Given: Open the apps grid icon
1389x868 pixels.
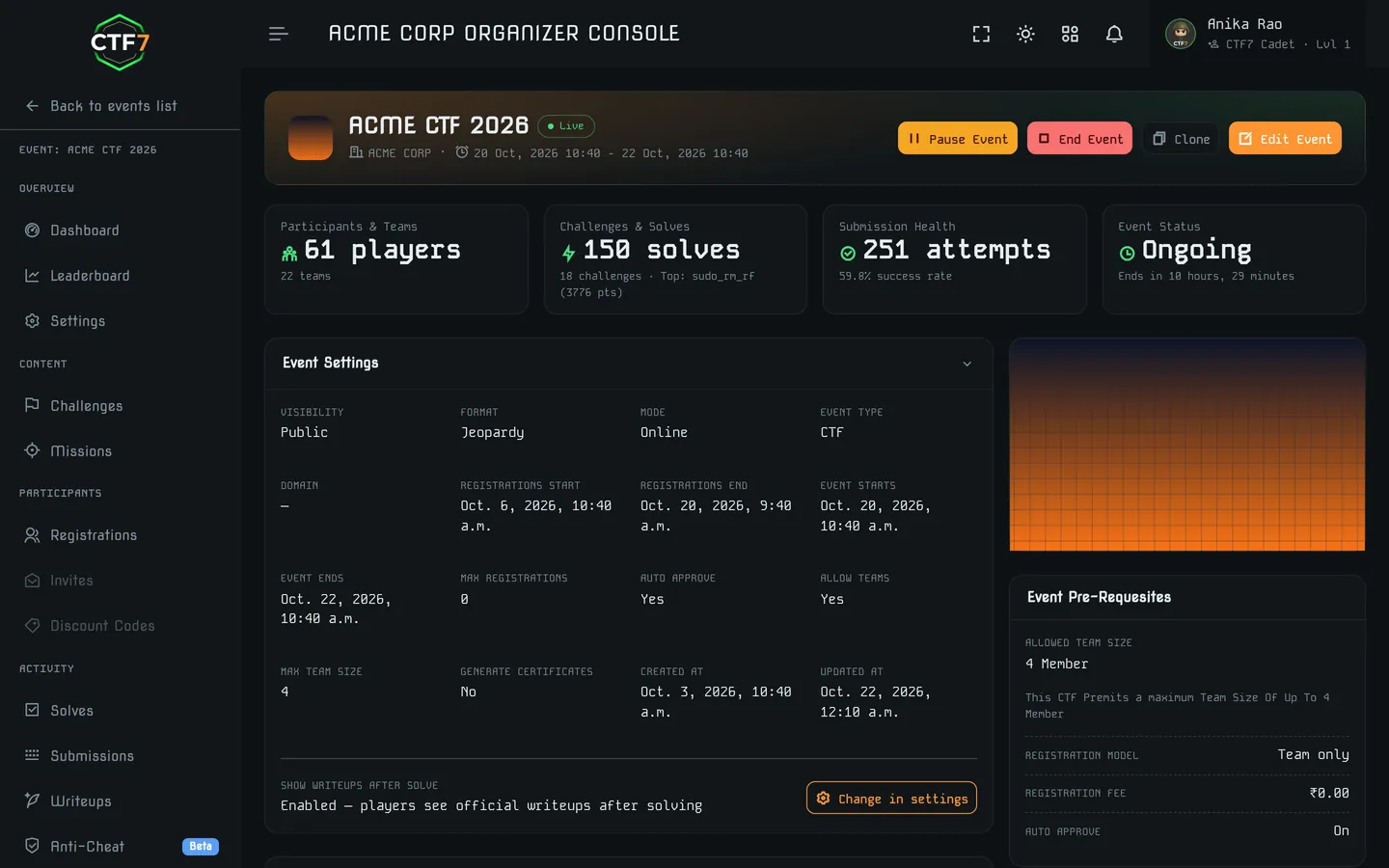Looking at the screenshot, I should (x=1070, y=34).
